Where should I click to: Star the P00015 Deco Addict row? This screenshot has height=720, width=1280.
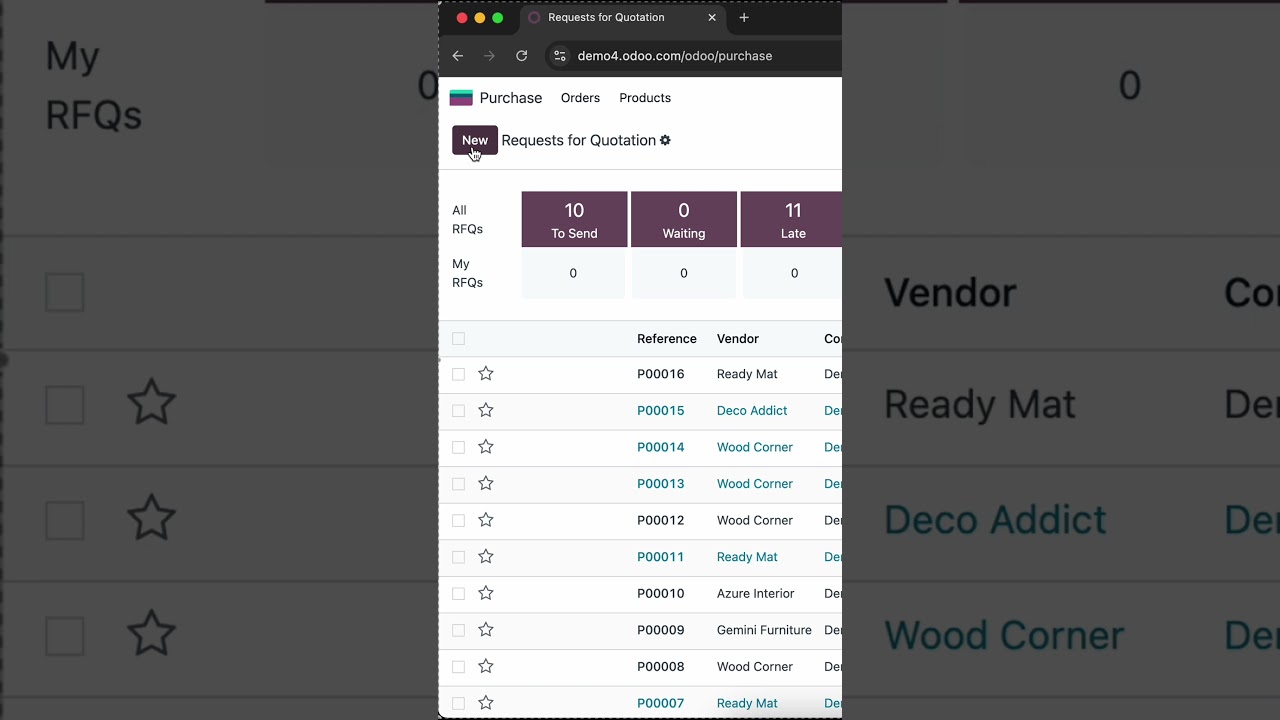click(x=486, y=410)
